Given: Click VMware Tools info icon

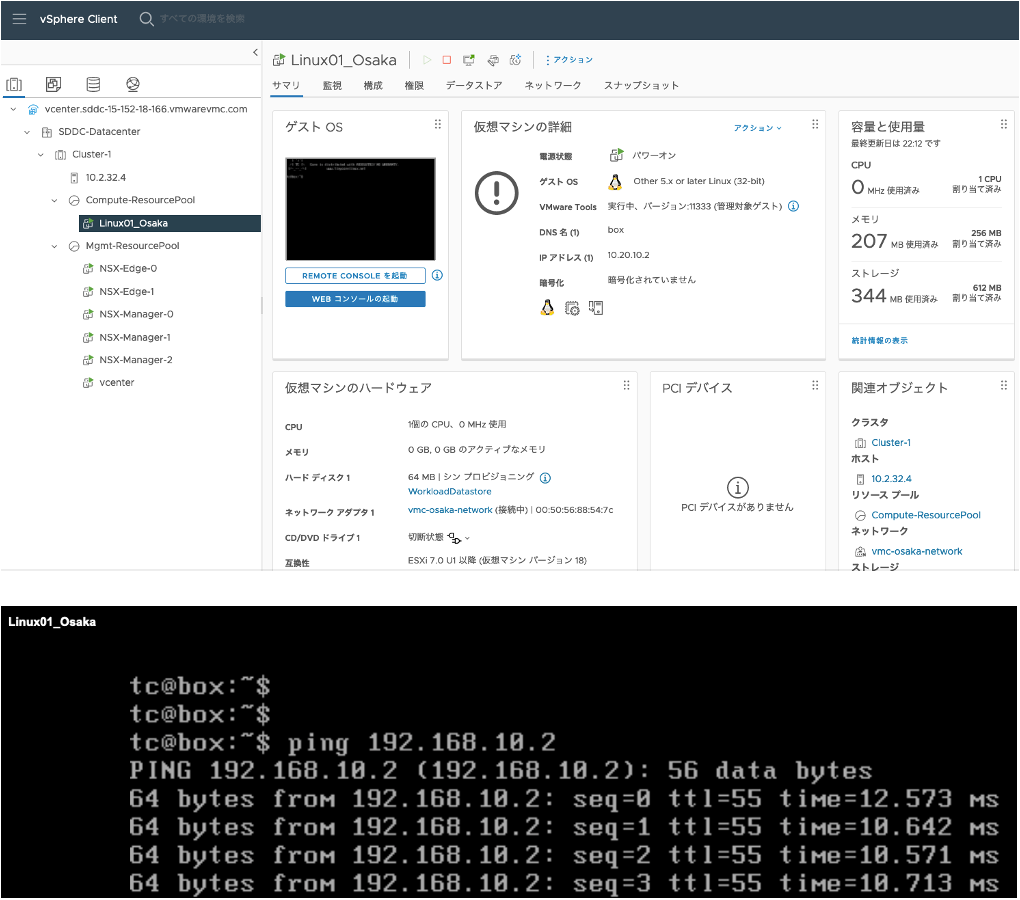Looking at the screenshot, I should tap(794, 207).
